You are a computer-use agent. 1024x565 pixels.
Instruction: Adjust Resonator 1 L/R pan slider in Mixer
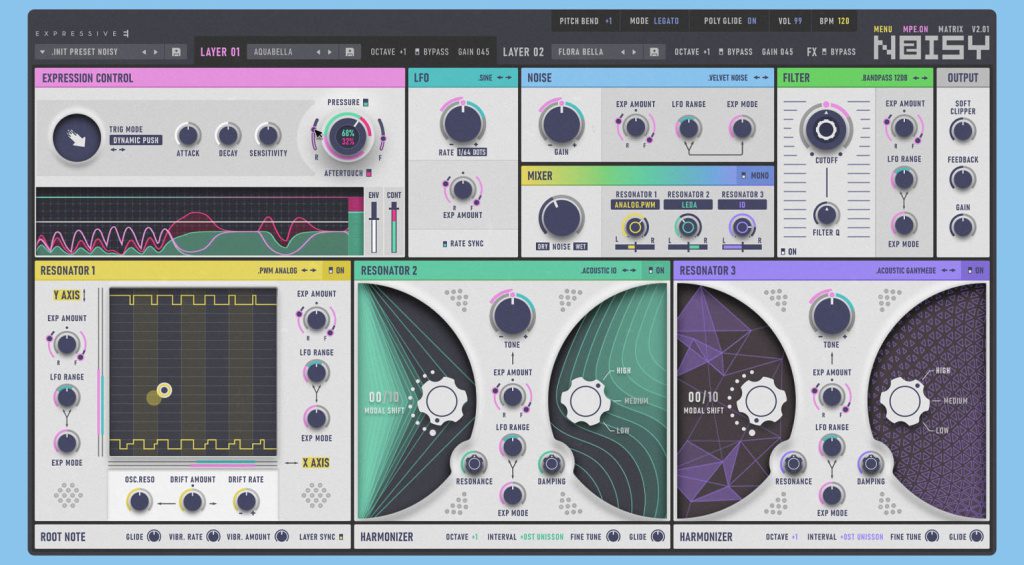click(634, 248)
